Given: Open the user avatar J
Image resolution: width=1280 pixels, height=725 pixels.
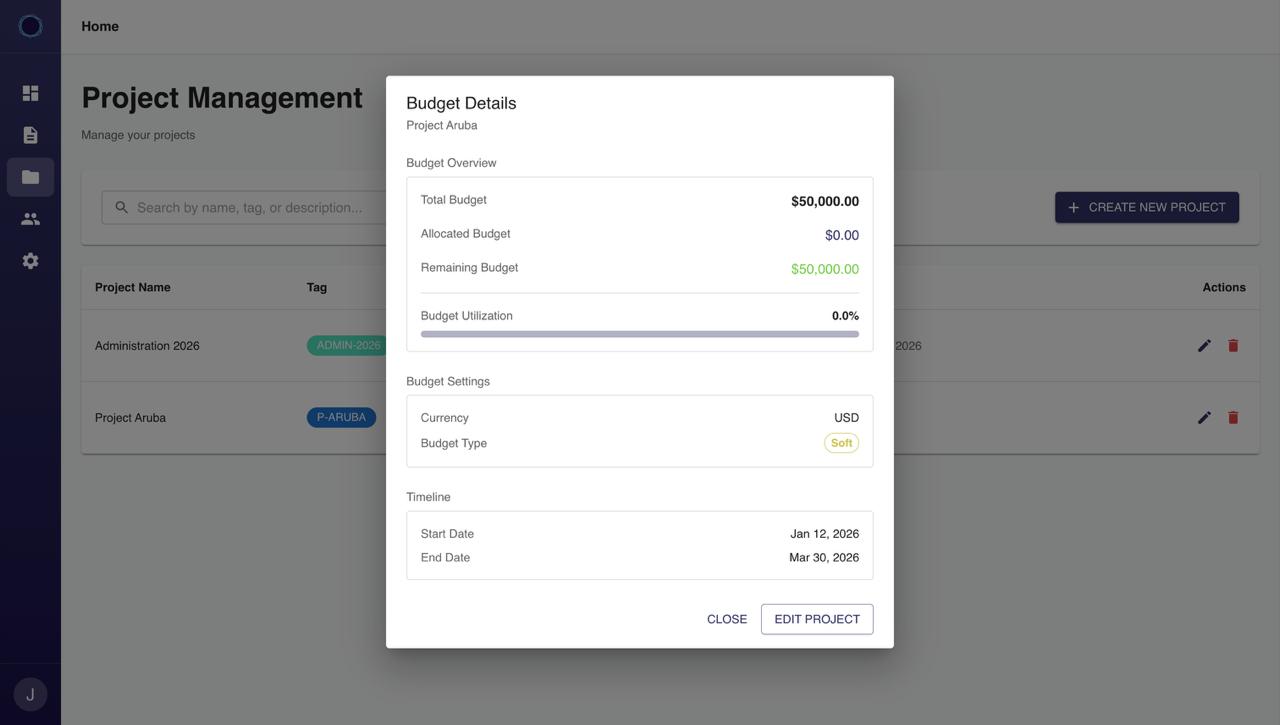Looking at the screenshot, I should 30,694.
